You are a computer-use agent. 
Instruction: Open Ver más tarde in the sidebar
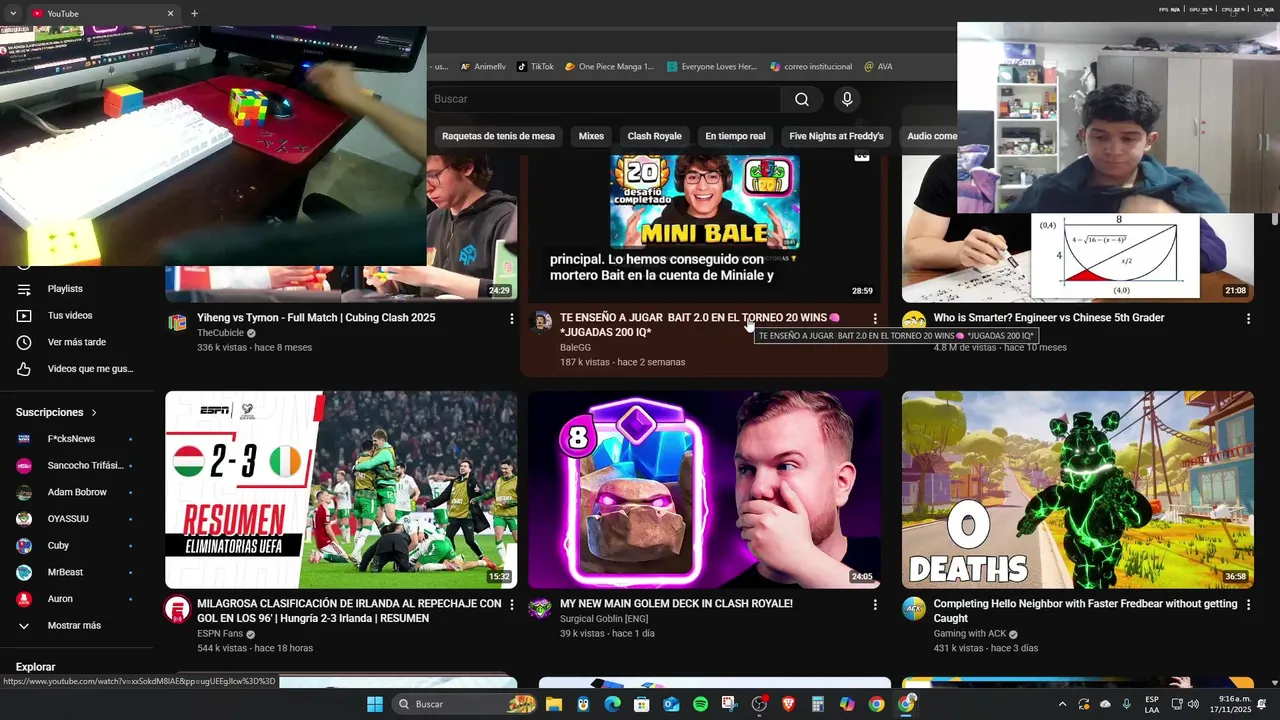(x=75, y=342)
